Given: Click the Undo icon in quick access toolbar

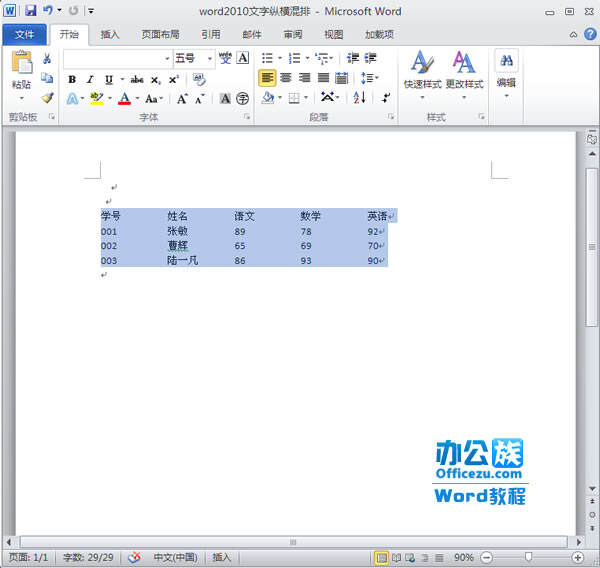Looking at the screenshot, I should 48,10.
